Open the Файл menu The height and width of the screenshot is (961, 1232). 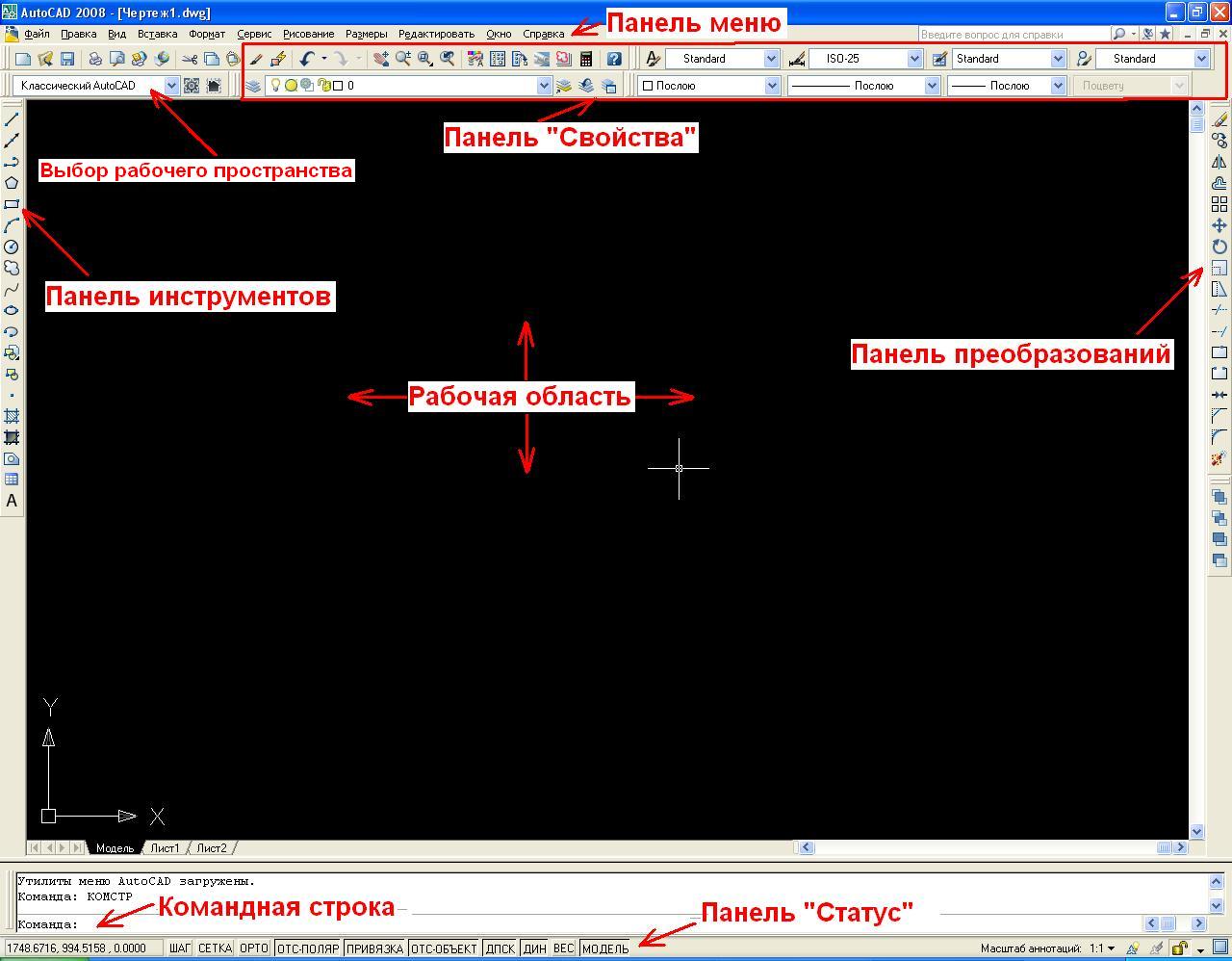[x=37, y=34]
